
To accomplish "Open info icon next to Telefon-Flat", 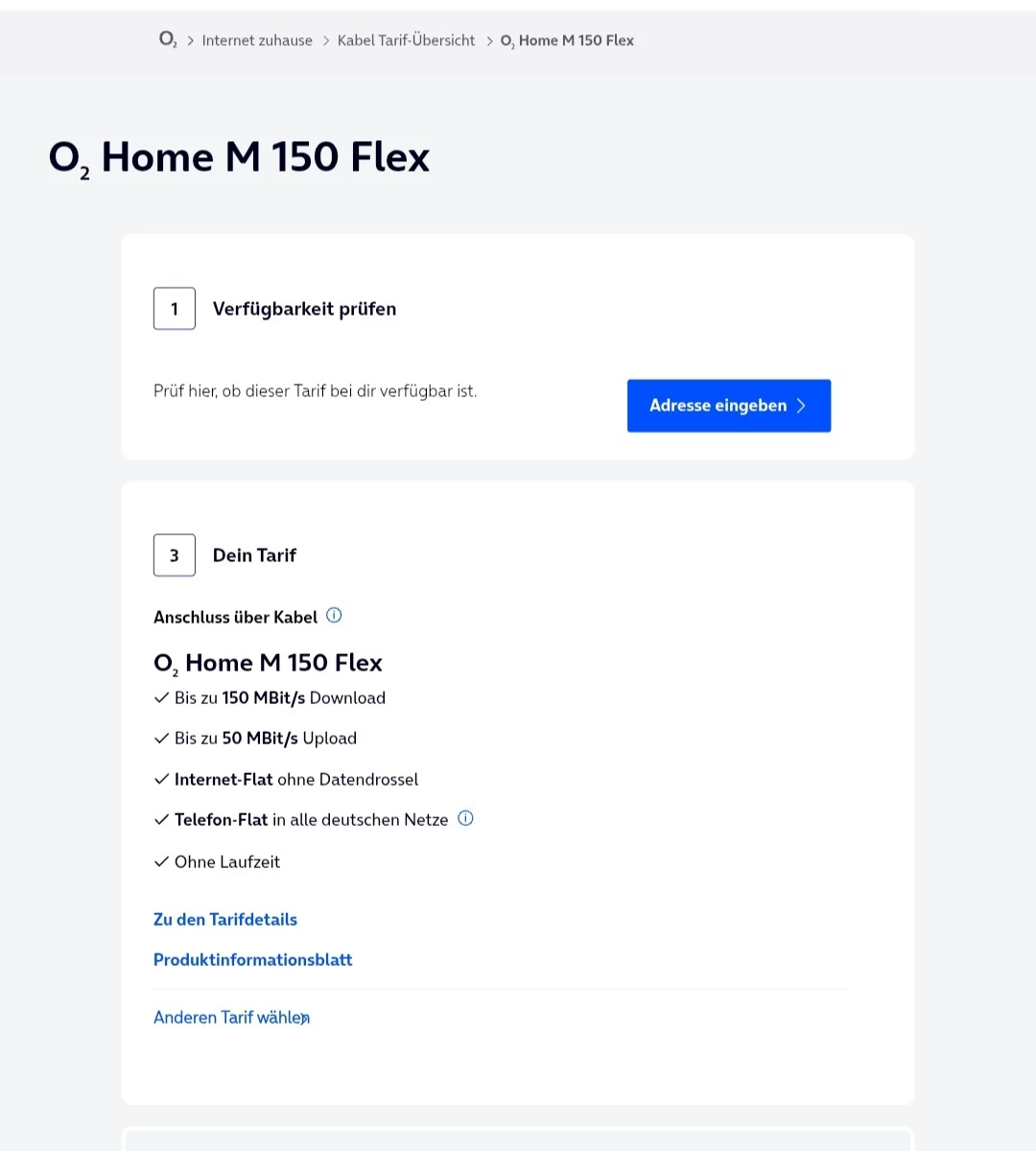I will pos(465,818).
